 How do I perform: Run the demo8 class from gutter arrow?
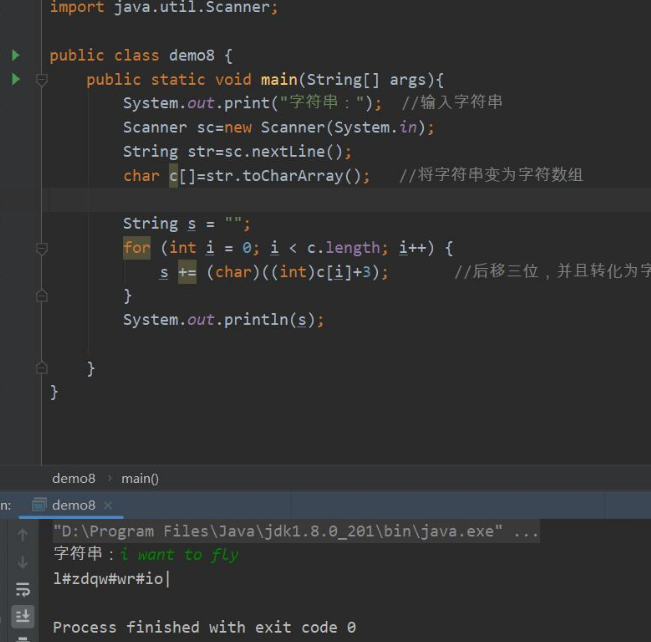(16, 55)
